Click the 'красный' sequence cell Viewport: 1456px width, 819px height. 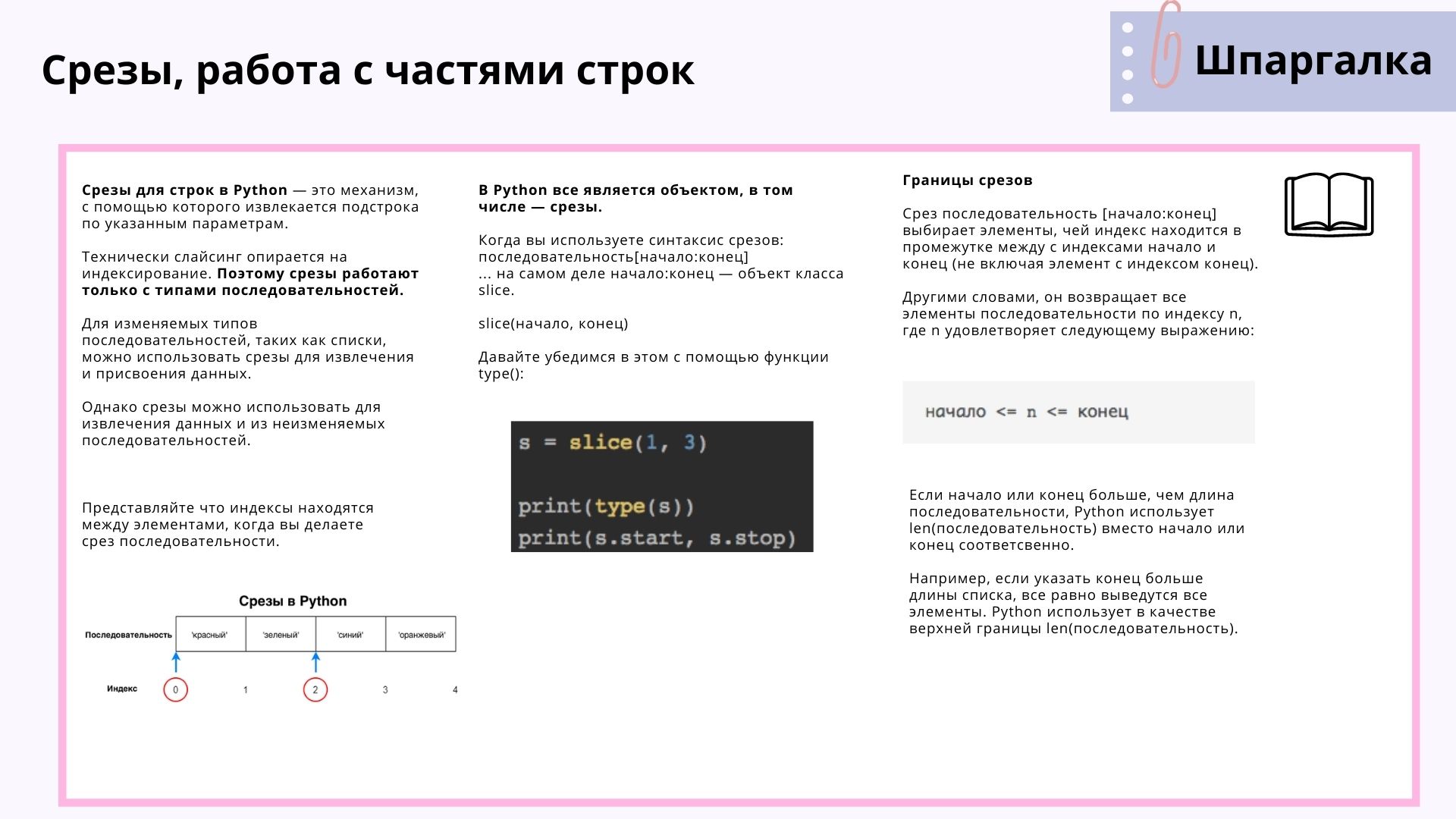pyautogui.click(x=210, y=635)
